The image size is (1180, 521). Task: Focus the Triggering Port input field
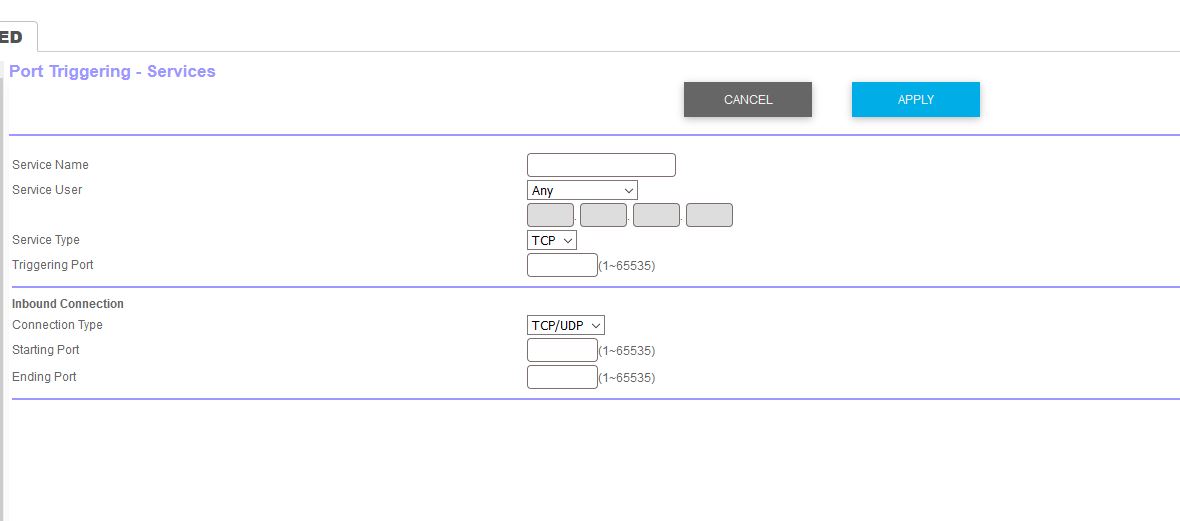(562, 265)
